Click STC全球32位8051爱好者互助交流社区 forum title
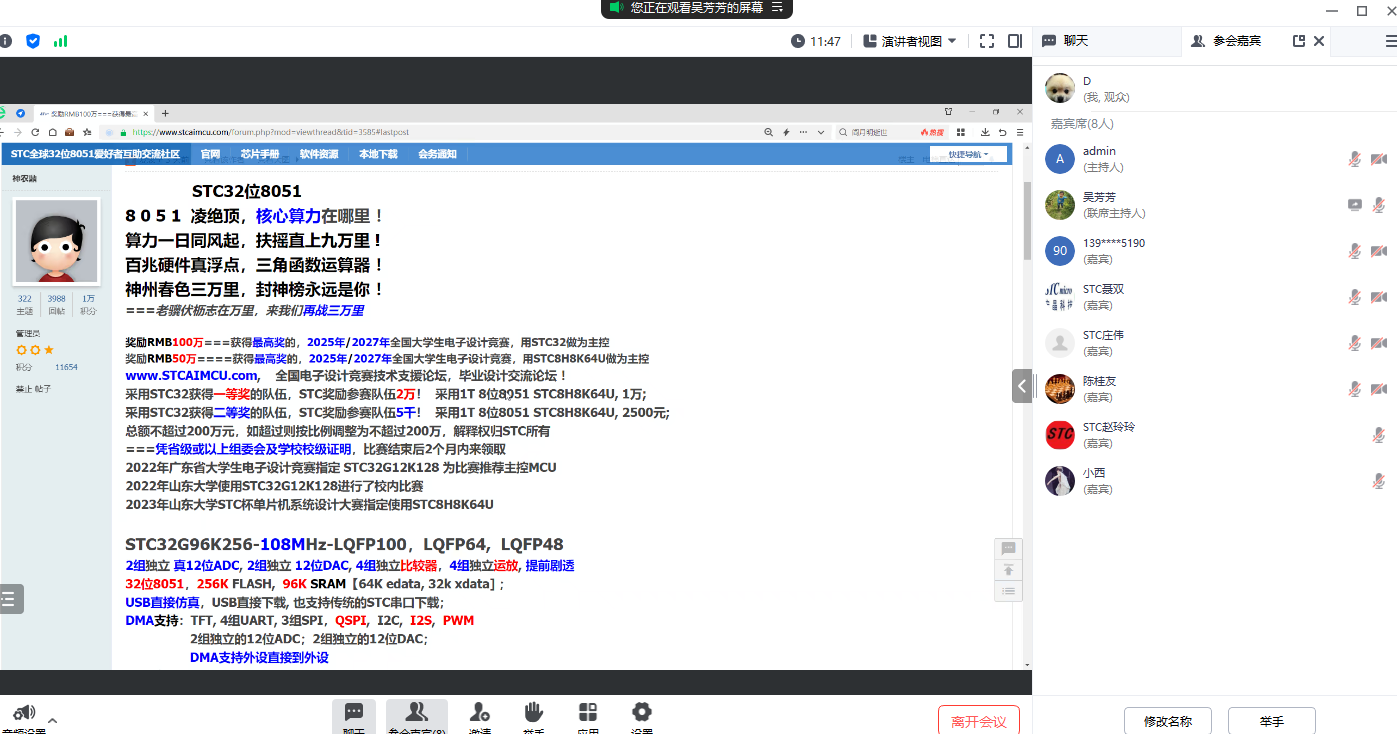The width and height of the screenshot is (1397, 734). click(x=95, y=154)
